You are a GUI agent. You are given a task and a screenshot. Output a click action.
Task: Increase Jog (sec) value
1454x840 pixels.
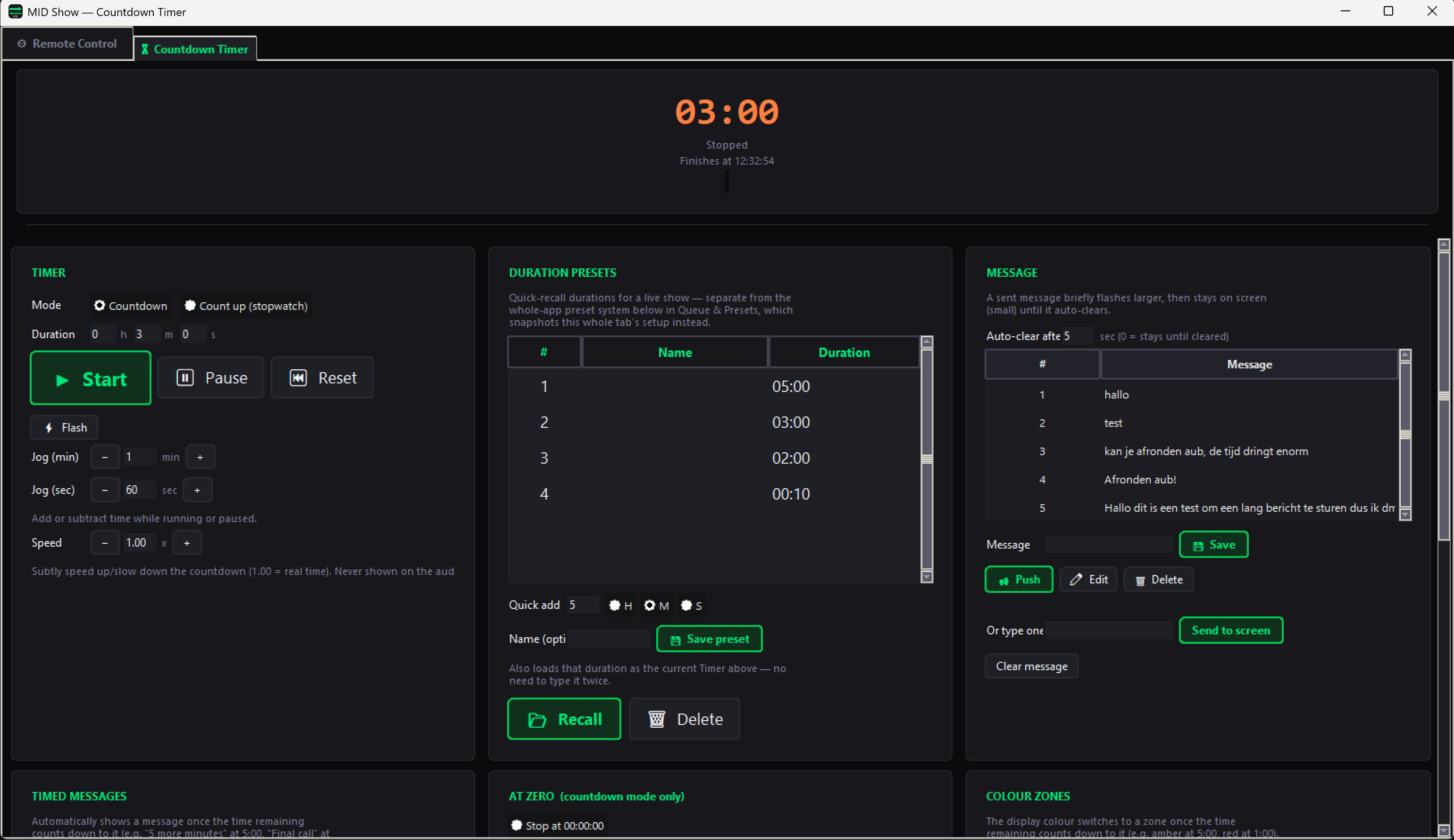pos(197,490)
